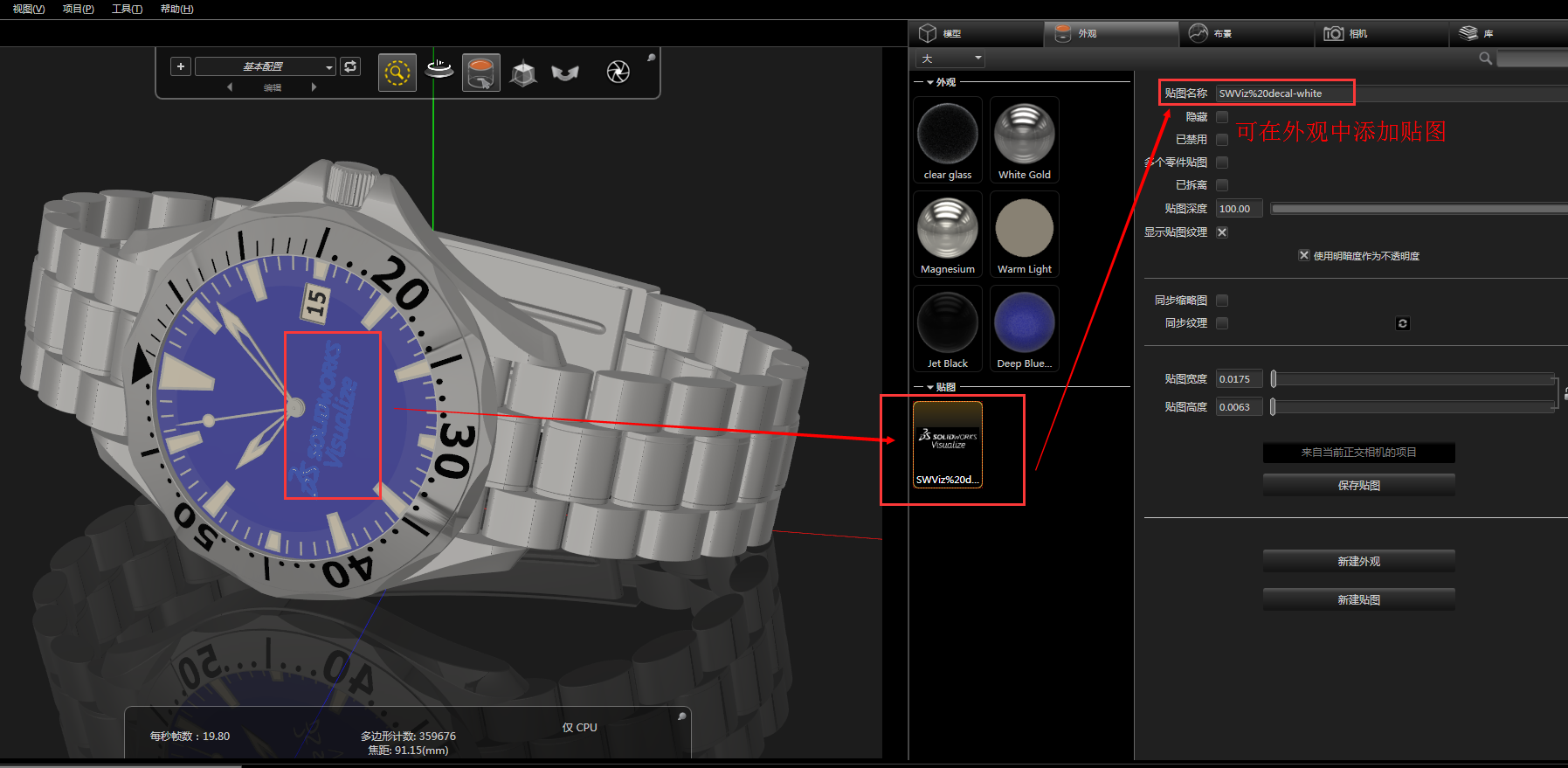Viewport: 1568px width, 768px height.
Task: Uncheck the 显示贴图纹理 checkbox
Action: click(1222, 232)
